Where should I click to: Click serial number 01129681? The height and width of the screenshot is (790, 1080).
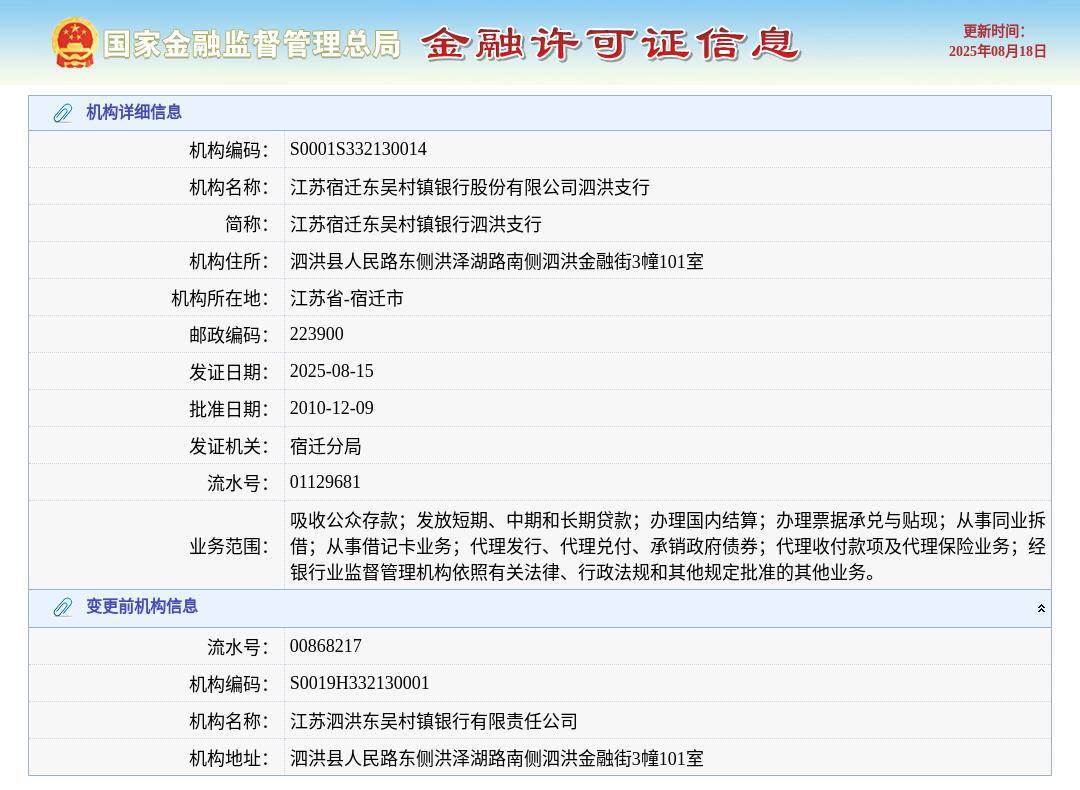pos(325,482)
